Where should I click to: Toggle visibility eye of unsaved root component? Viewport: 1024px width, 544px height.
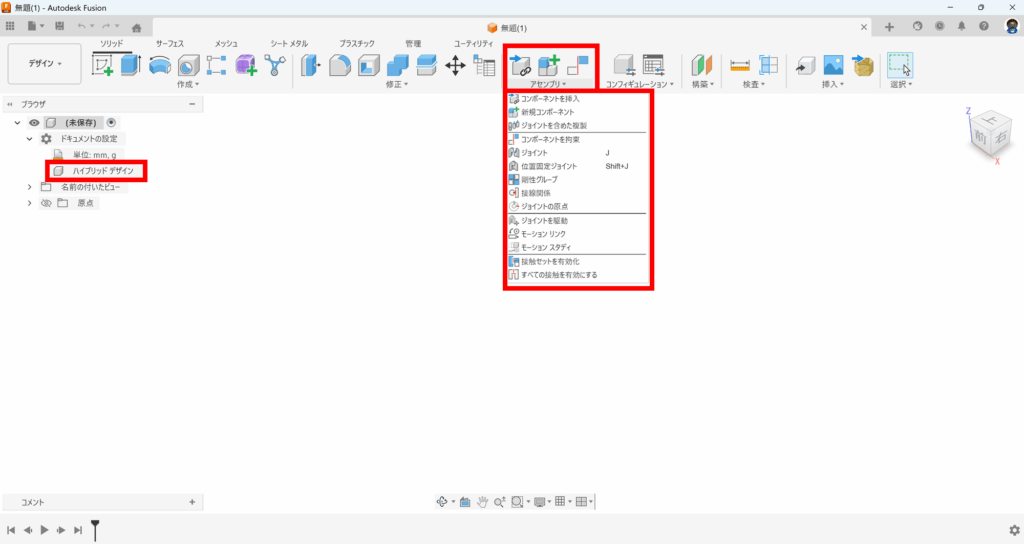tap(35, 122)
